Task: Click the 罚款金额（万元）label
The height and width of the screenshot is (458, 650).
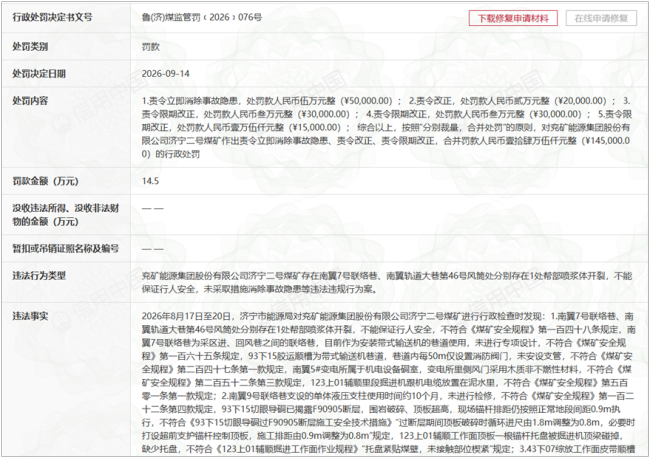Action: [45, 181]
